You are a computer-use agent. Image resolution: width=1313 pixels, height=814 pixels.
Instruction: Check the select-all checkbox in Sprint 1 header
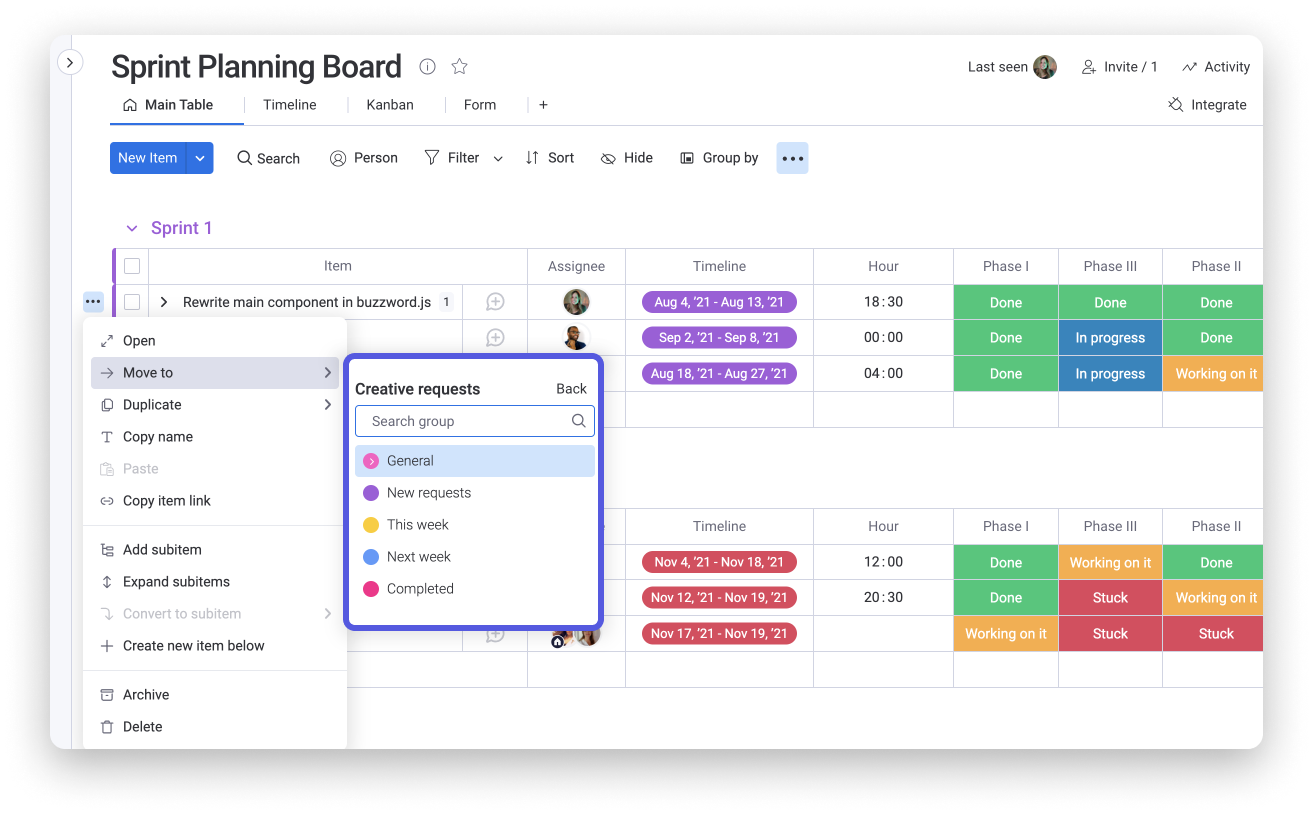pos(132,266)
